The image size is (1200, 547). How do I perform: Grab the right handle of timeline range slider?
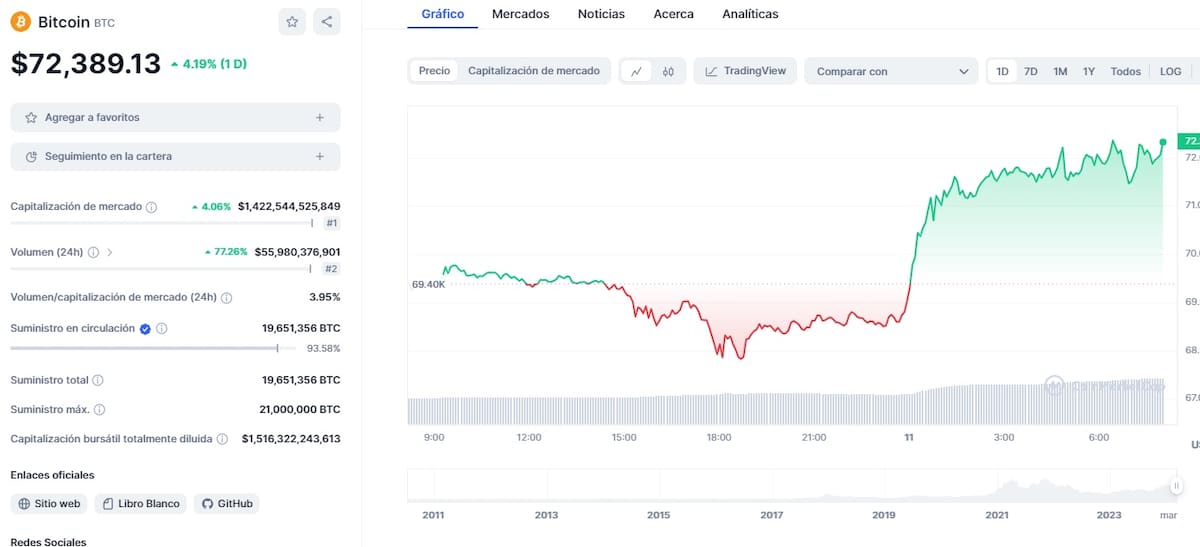pos(1177,486)
